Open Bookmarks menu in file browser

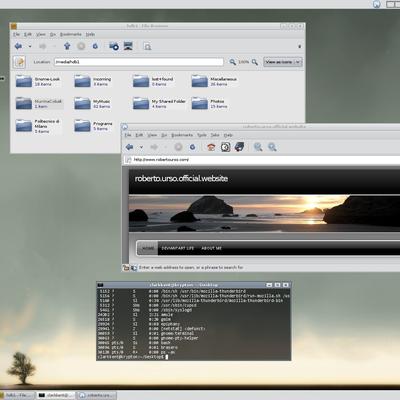(x=70, y=34)
